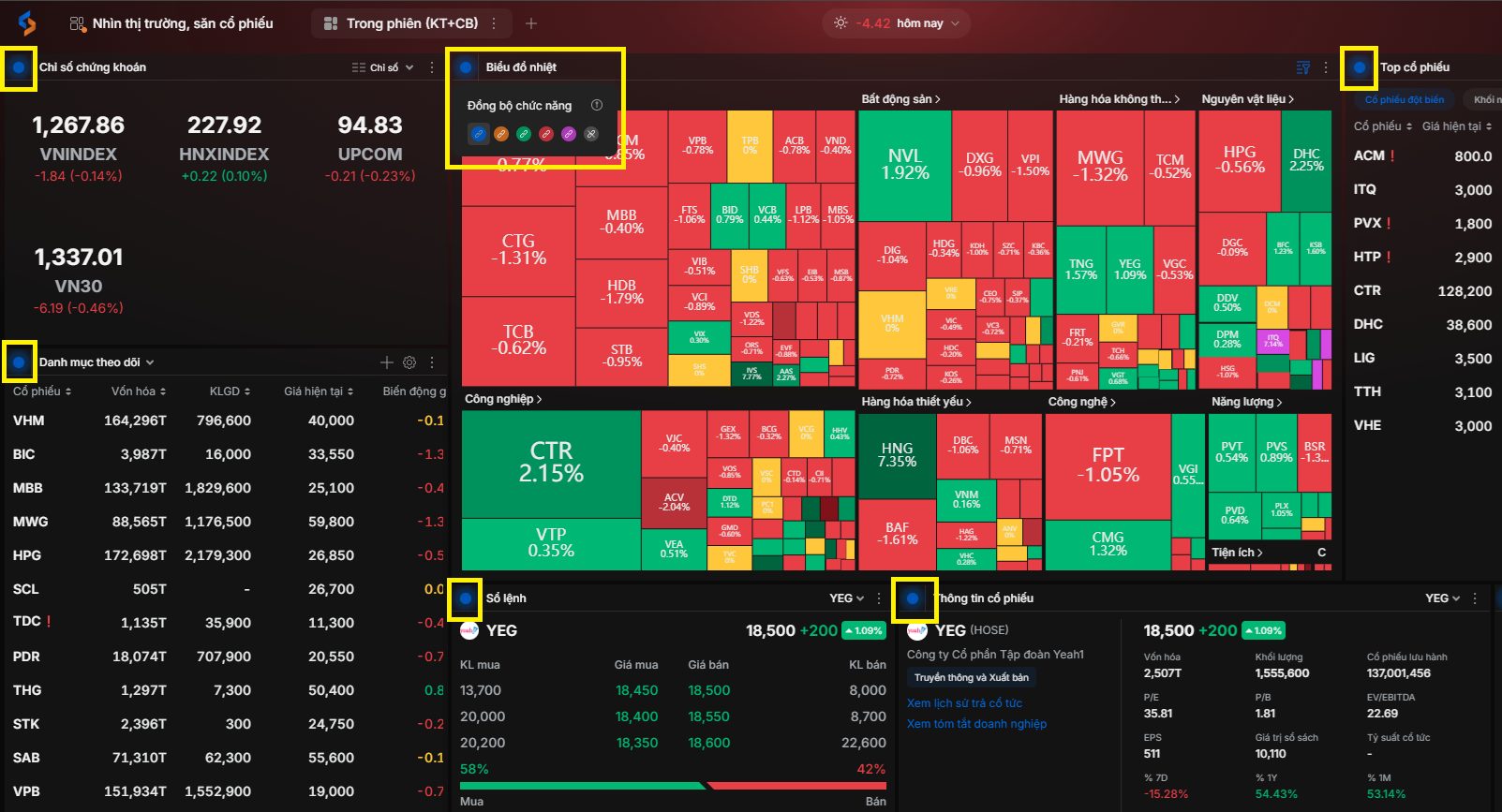Open the 'Chỉ số' view dropdown
Viewport: 1502px width, 812px height.
pyautogui.click(x=382, y=67)
